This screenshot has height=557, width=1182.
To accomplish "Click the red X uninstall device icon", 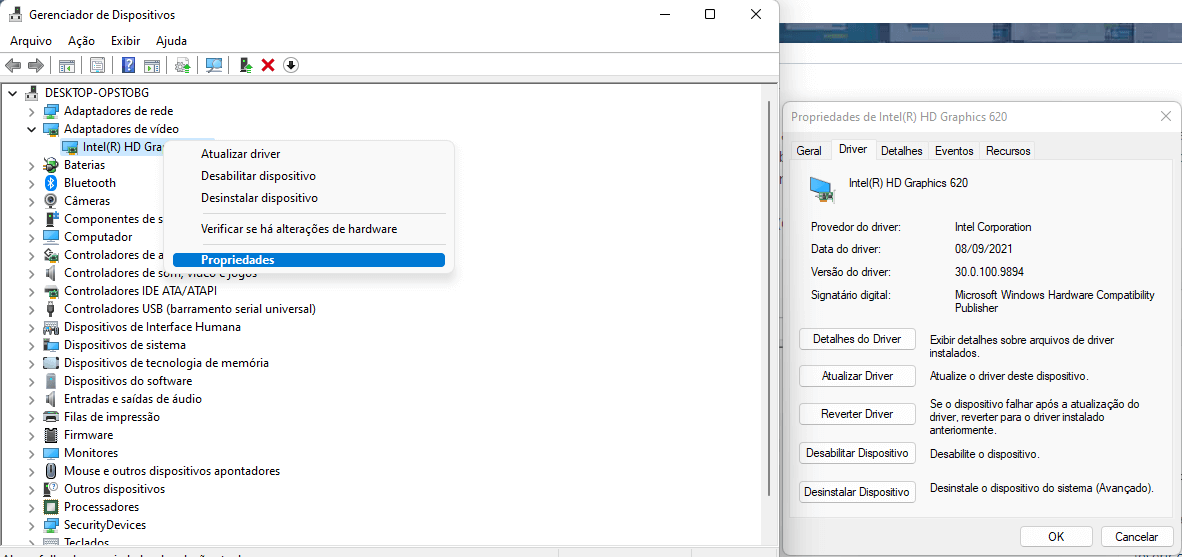I will point(268,66).
